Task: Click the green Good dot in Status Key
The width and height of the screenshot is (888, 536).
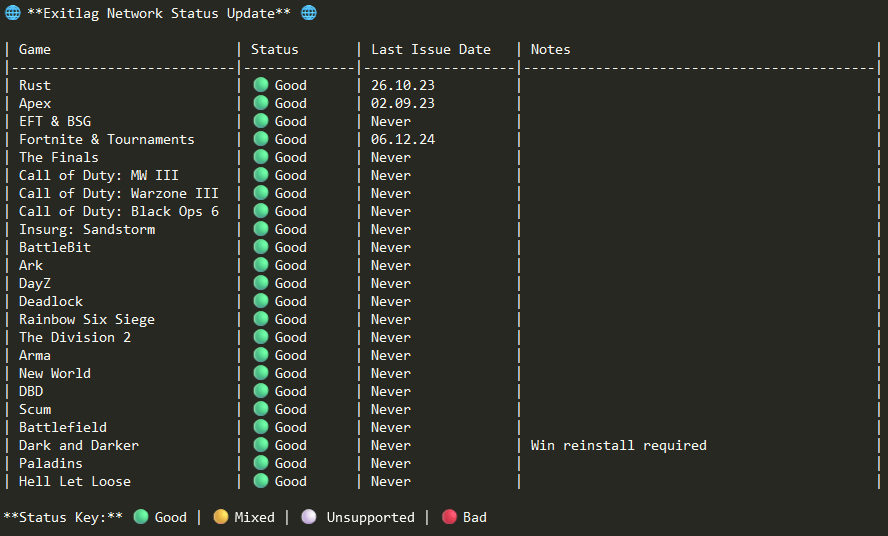Action: [x=141, y=517]
